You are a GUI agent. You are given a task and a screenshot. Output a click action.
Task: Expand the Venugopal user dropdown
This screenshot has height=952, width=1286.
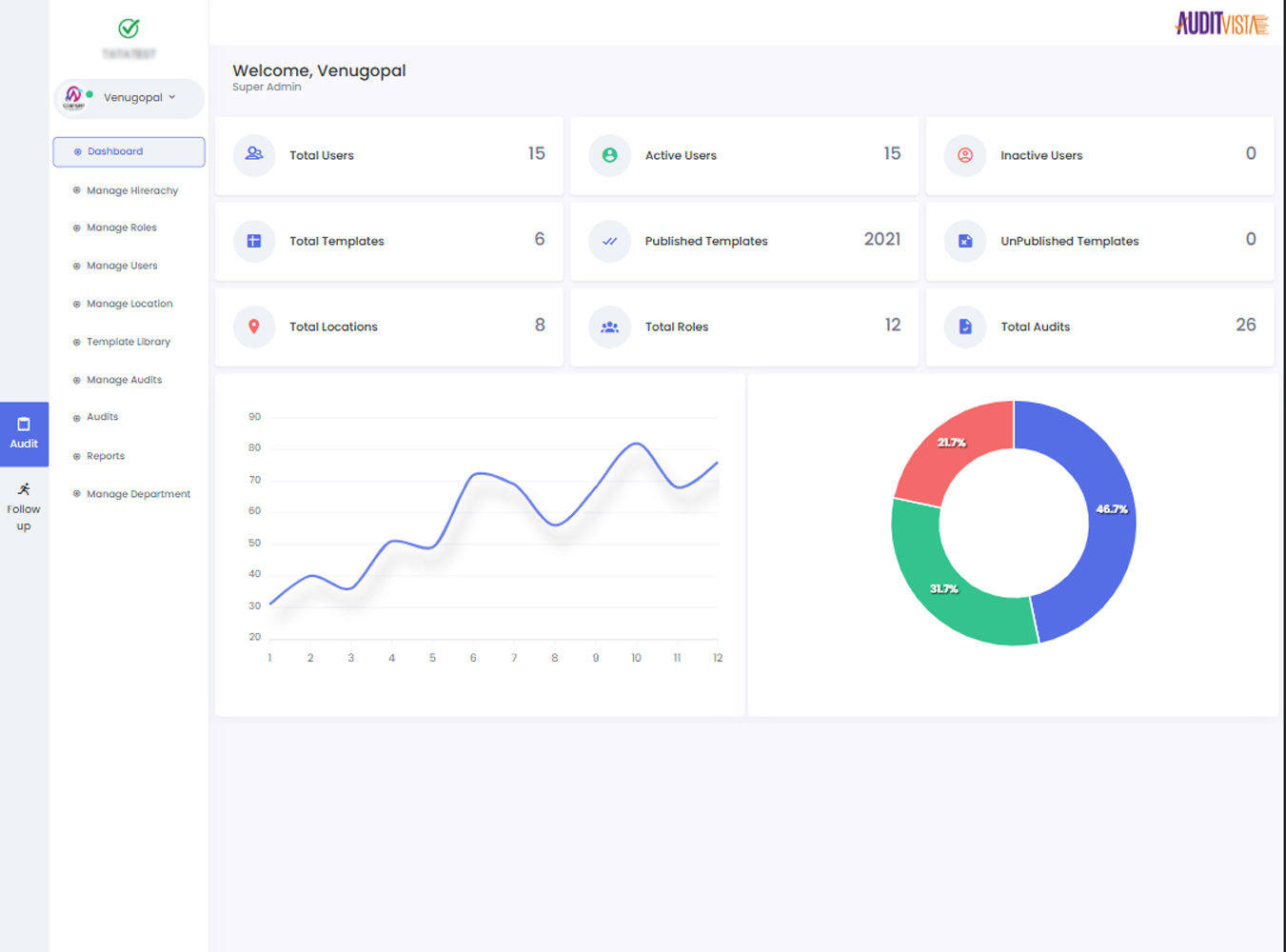pos(129,98)
